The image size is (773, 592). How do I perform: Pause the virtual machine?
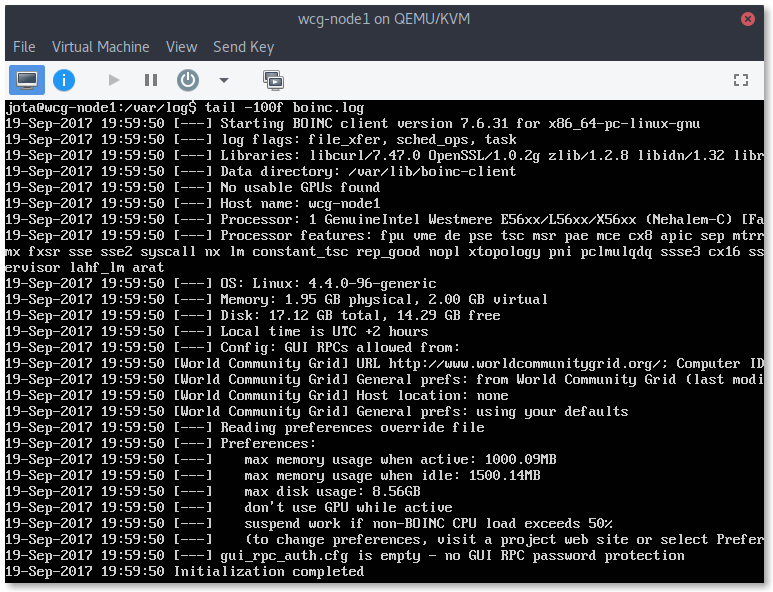point(151,80)
